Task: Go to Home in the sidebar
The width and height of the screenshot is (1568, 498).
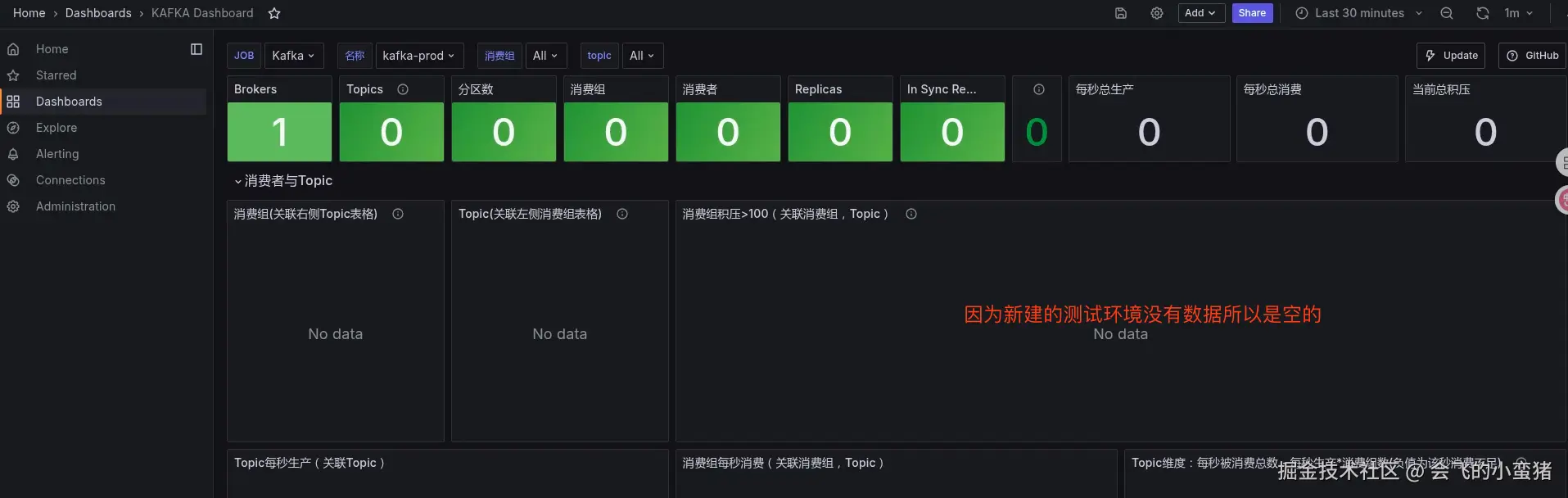Action: coord(52,49)
